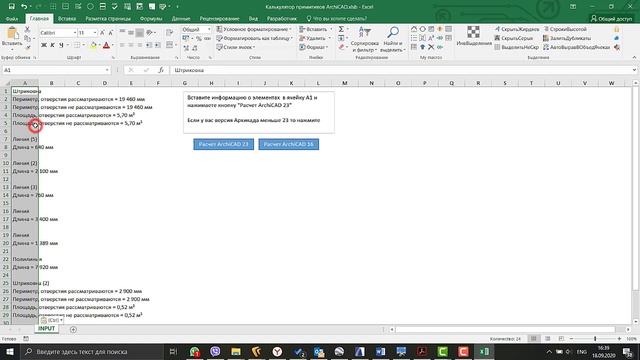Click the zoom slider handle in status bar
This screenshot has height=360, width=640.
point(595,339)
